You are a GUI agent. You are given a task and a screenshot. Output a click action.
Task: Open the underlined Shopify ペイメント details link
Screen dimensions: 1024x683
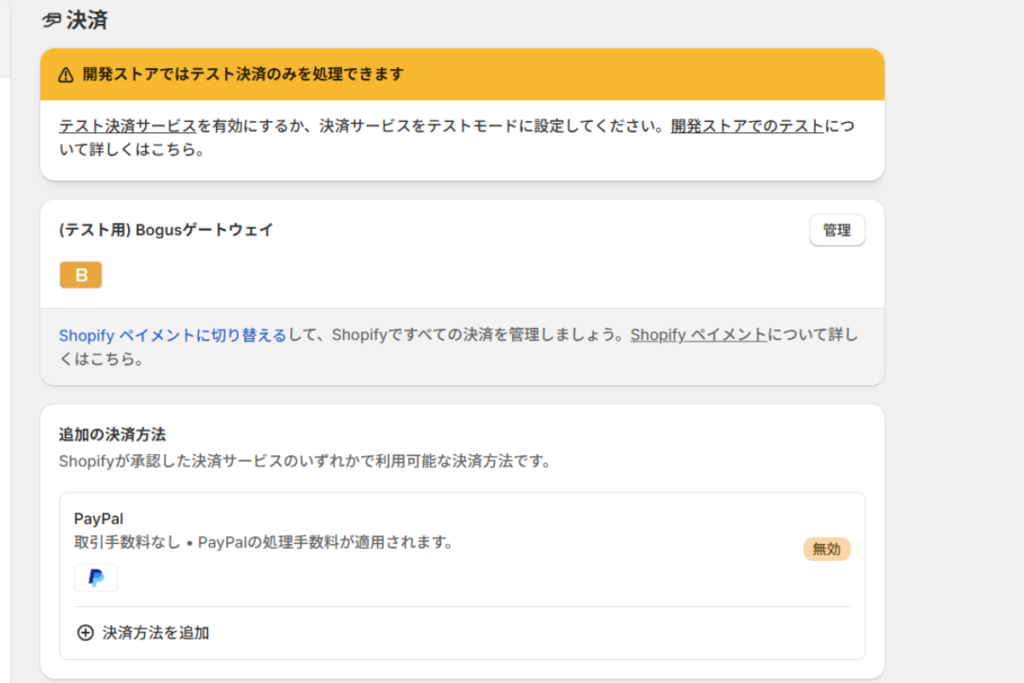point(698,335)
